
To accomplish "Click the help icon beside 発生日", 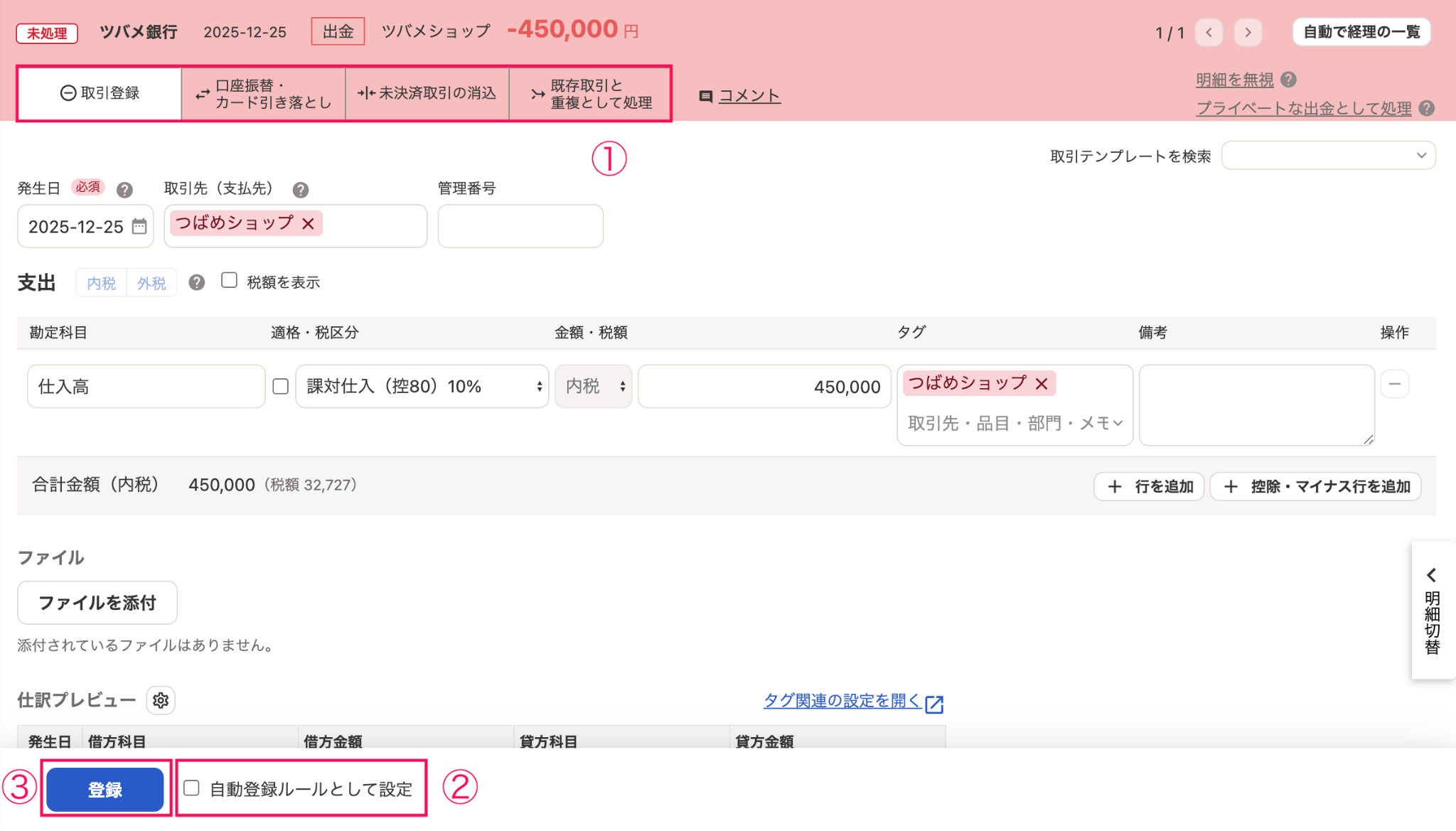I will pos(124,190).
